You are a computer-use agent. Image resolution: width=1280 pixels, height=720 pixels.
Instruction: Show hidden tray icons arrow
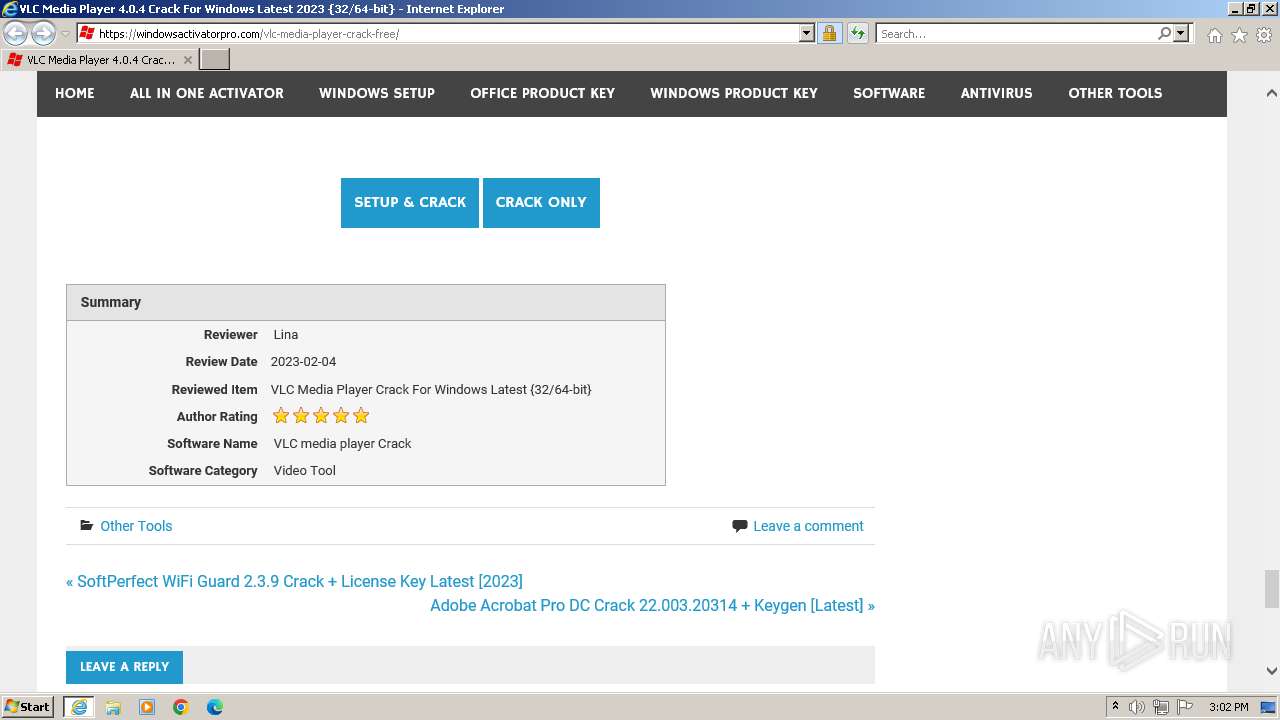1115,707
